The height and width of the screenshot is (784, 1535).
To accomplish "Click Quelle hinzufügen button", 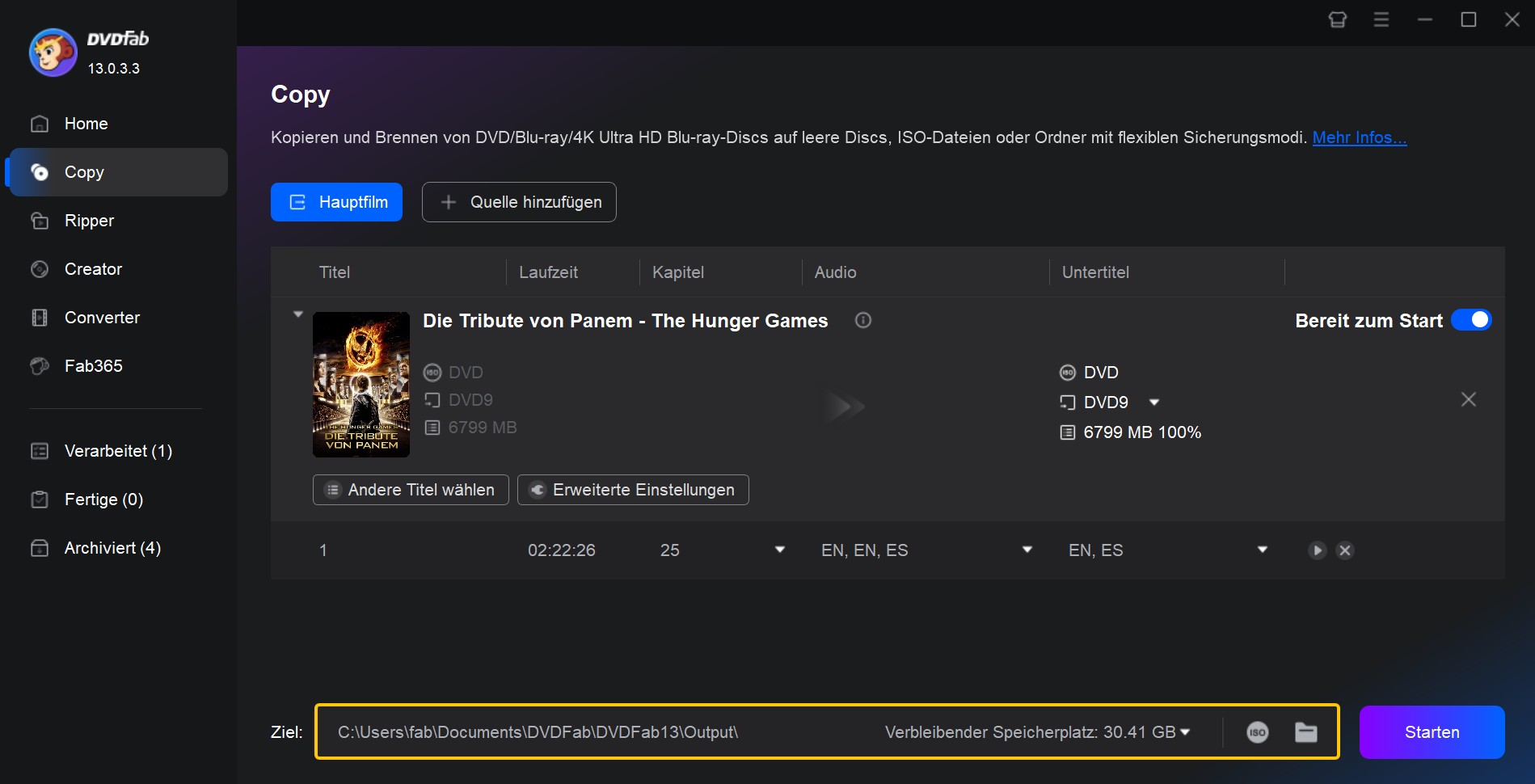I will pyautogui.click(x=519, y=202).
